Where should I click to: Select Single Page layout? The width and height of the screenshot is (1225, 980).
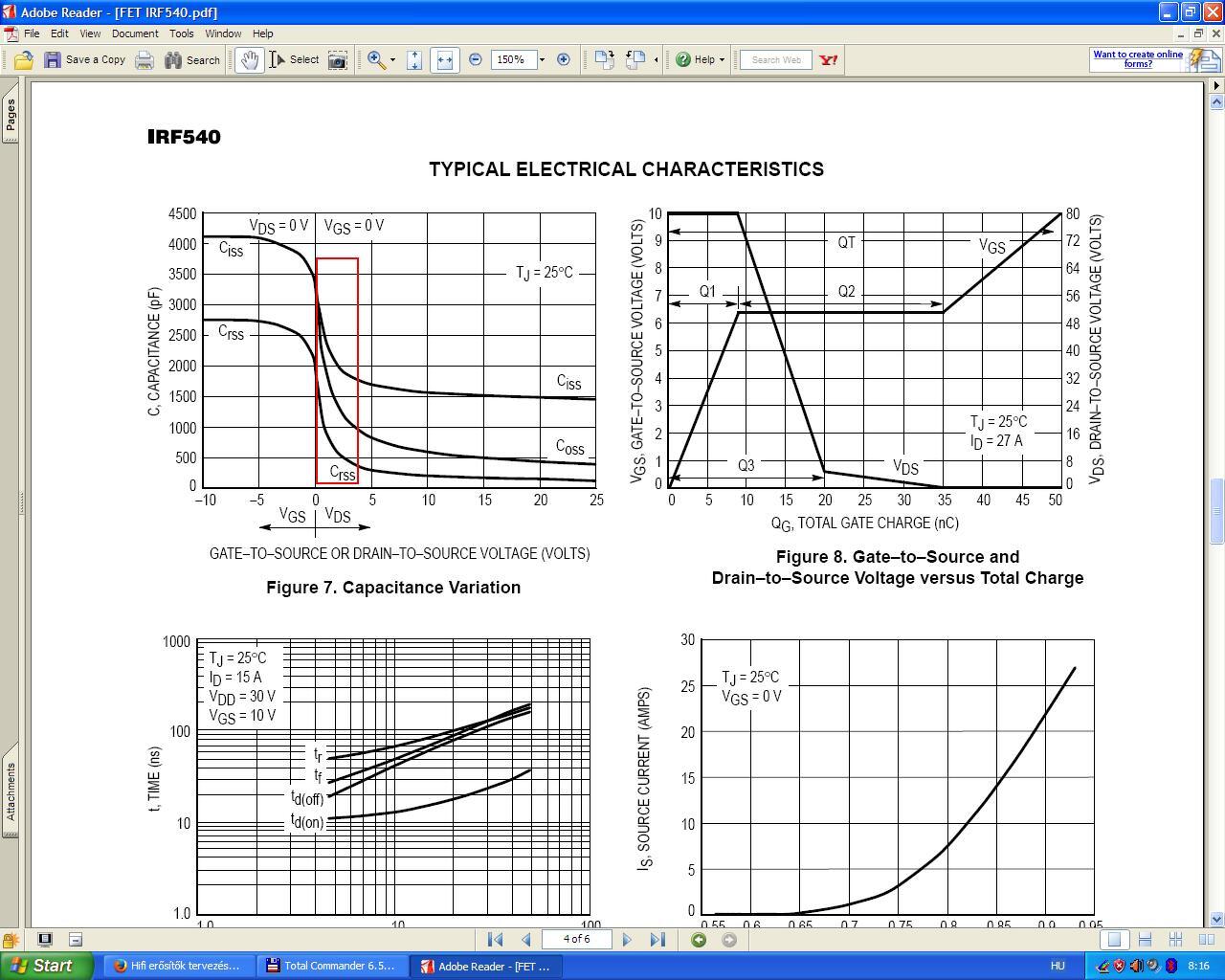point(1114,940)
